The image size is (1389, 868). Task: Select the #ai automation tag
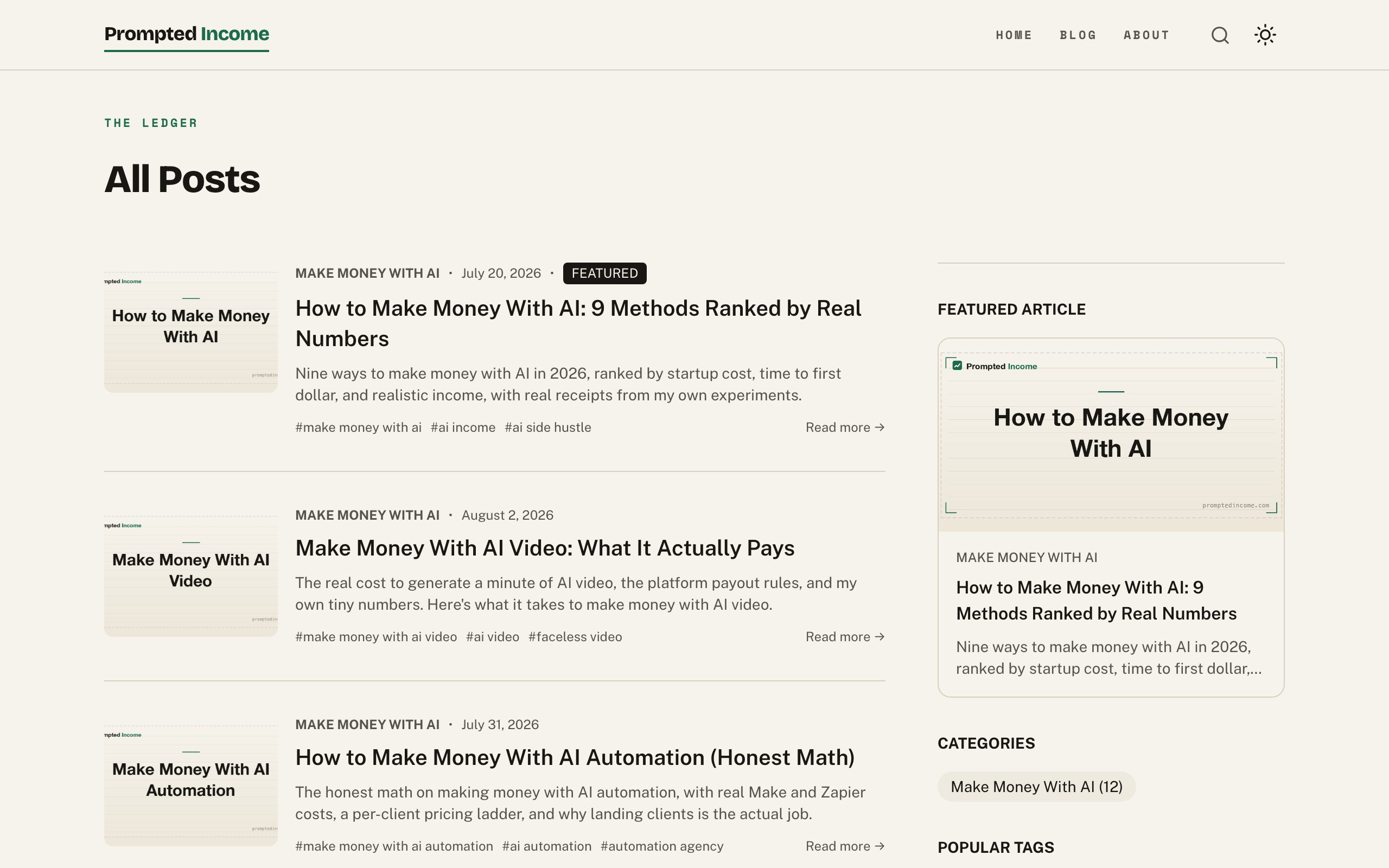point(546,846)
